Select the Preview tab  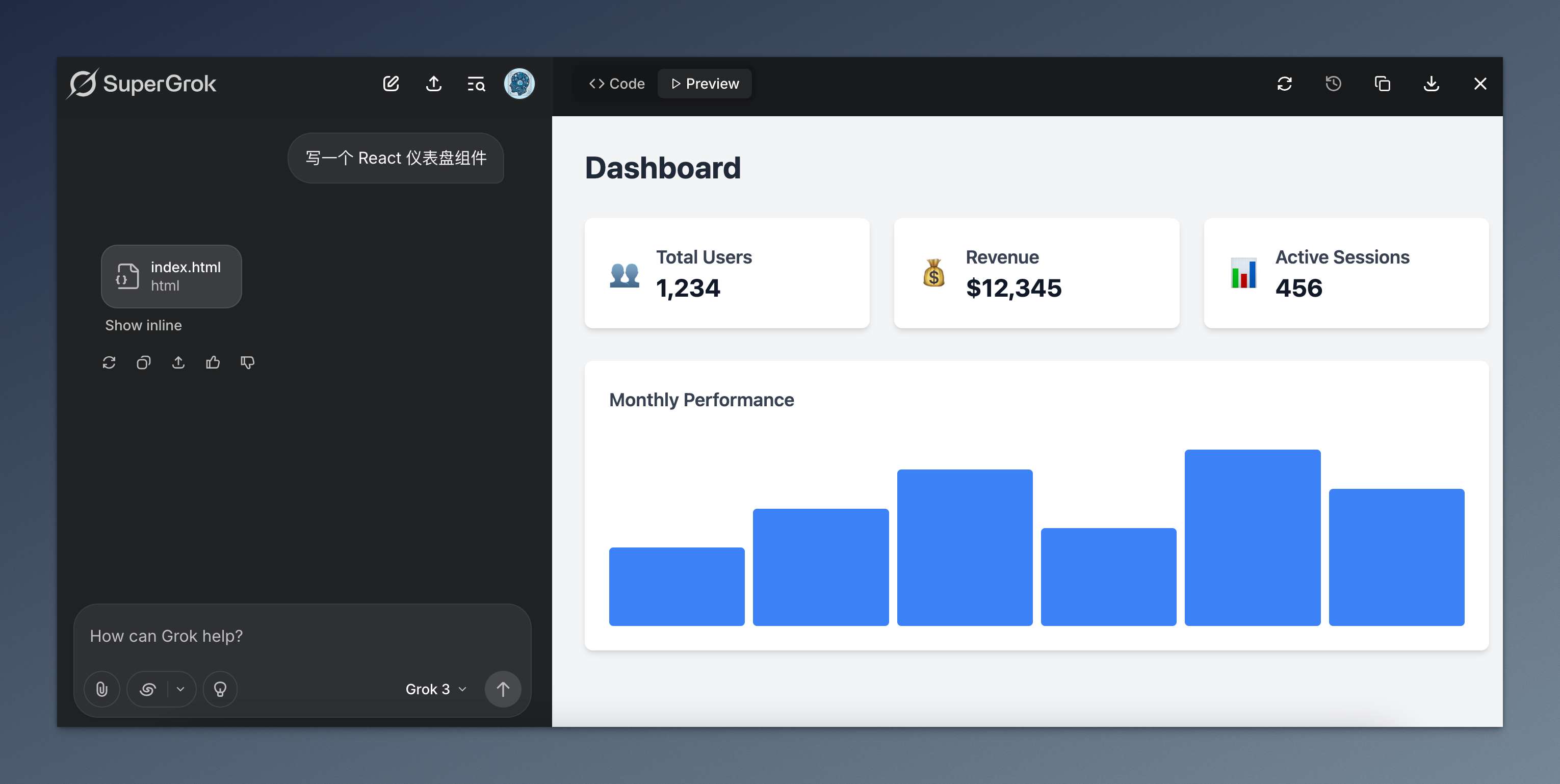tap(705, 84)
